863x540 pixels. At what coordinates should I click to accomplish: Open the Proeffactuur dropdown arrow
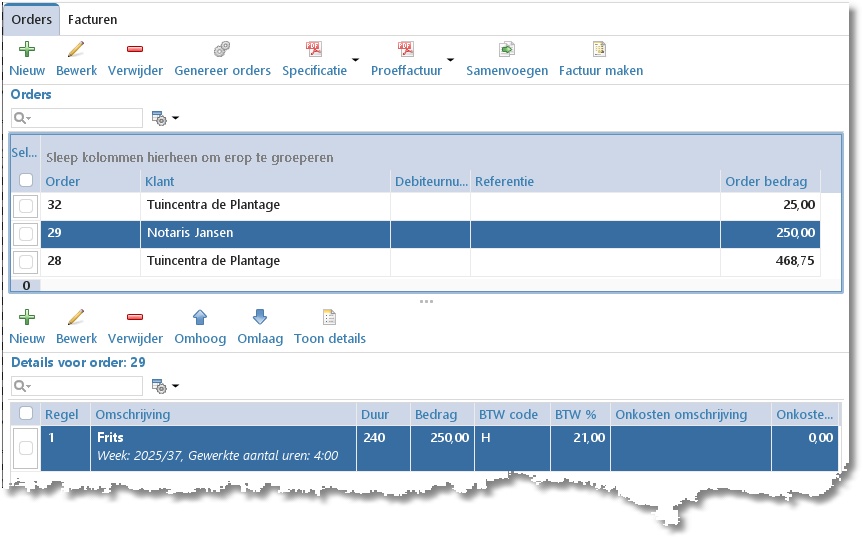pos(450,59)
